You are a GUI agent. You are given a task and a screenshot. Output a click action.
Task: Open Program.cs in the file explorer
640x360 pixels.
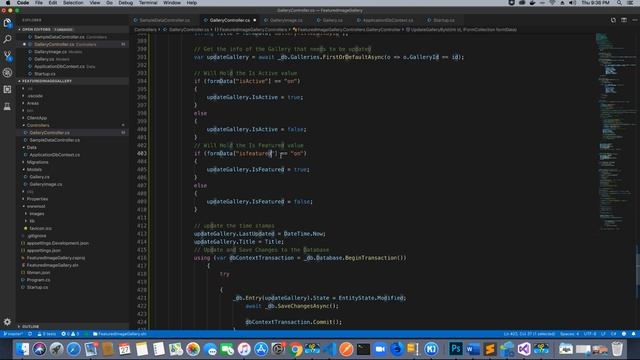pos(38,280)
